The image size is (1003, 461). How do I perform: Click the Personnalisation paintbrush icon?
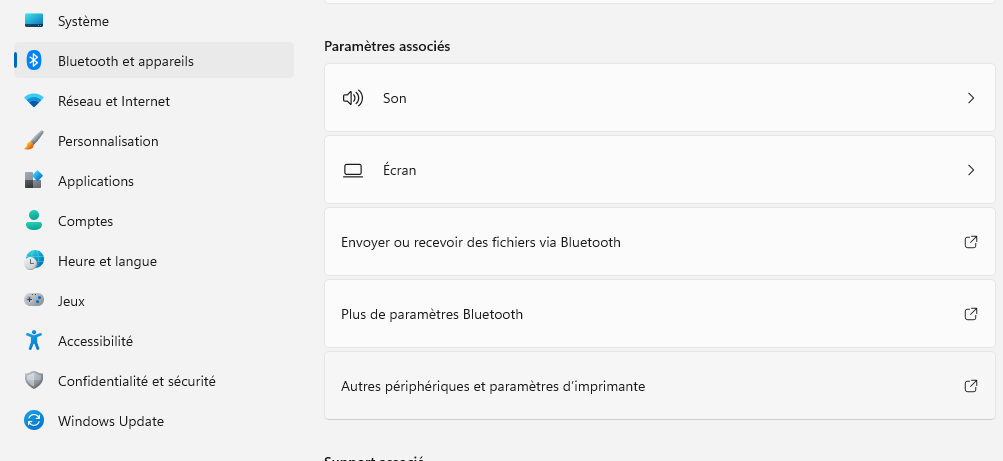click(x=34, y=141)
